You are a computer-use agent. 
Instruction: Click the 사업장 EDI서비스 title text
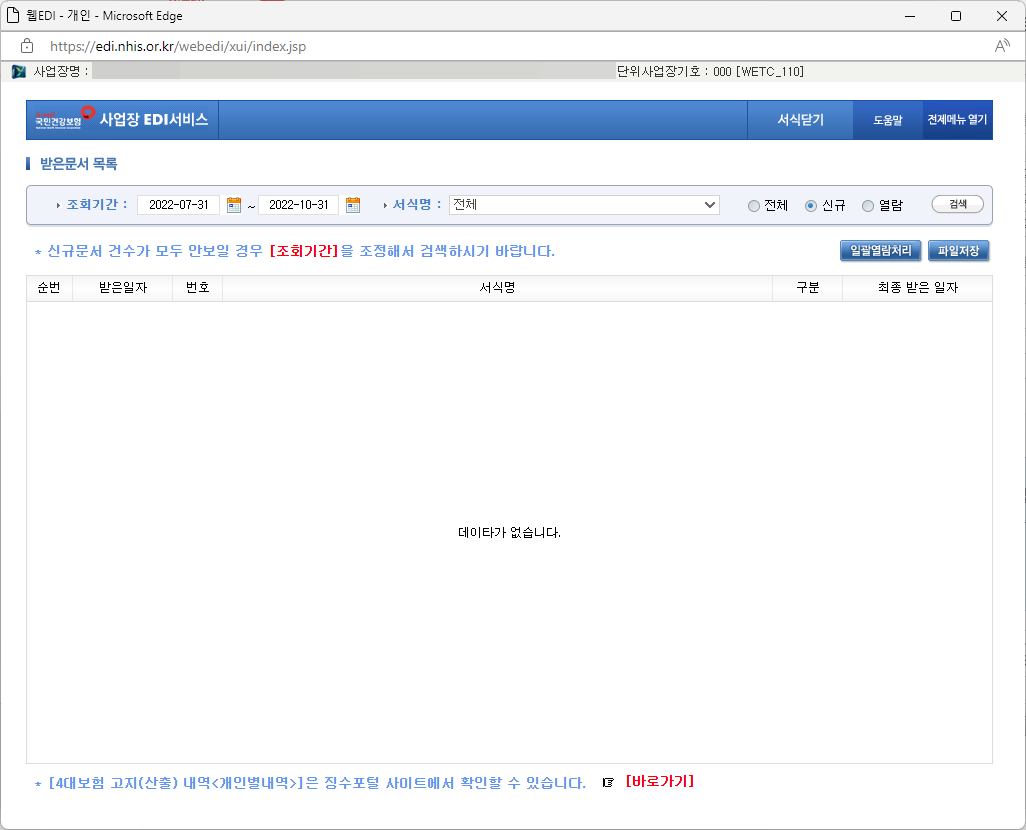(x=154, y=119)
